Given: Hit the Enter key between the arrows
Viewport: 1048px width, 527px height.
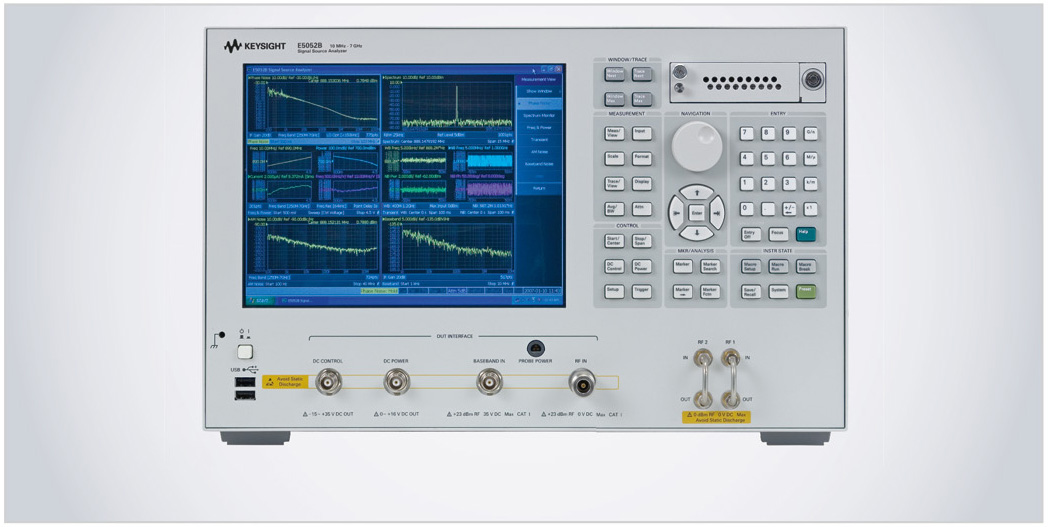Looking at the screenshot, I should click(696, 213).
